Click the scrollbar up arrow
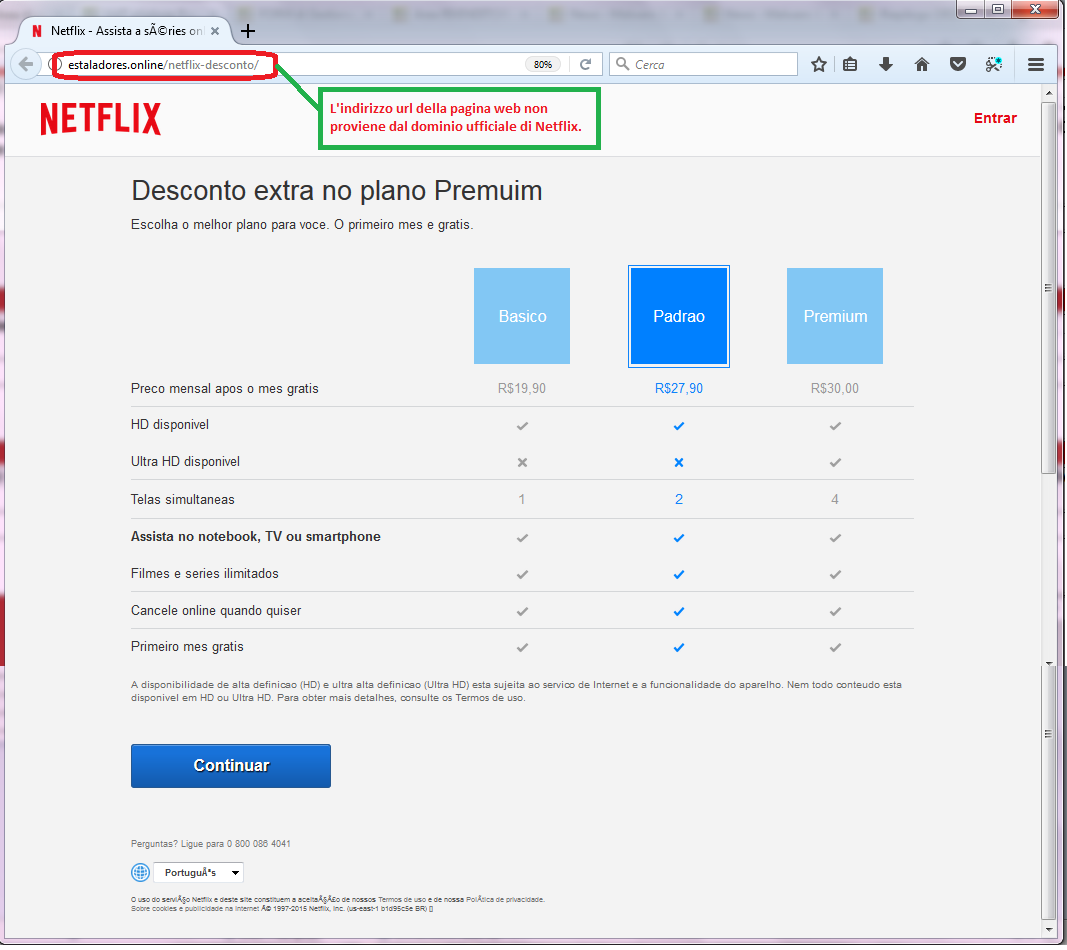This screenshot has width=1067, height=950. [x=1049, y=93]
